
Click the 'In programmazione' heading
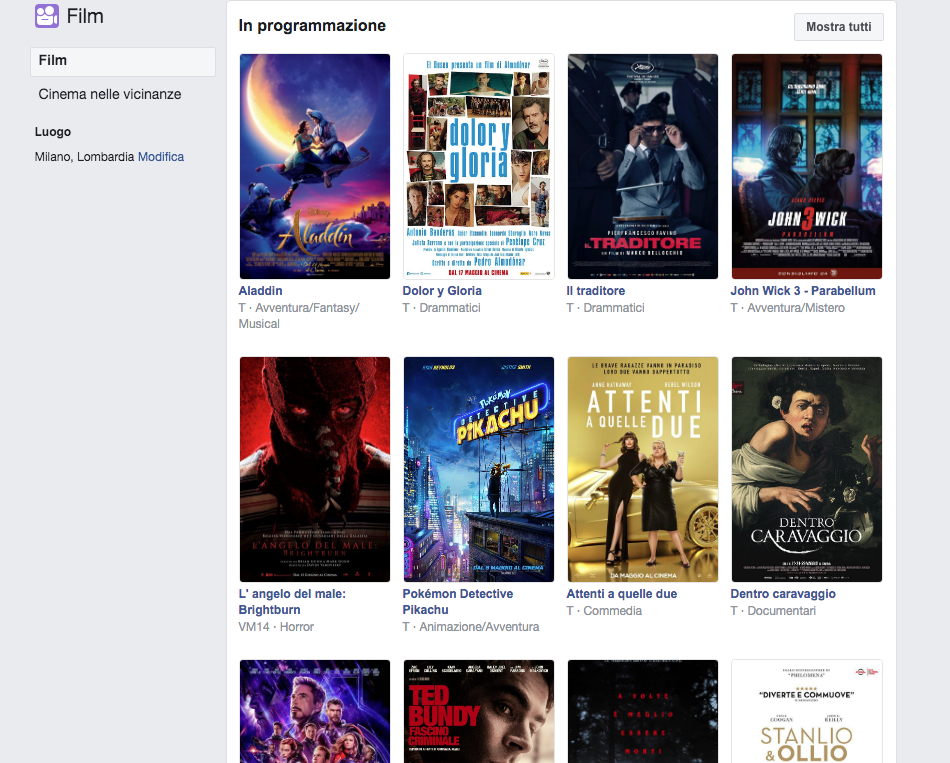click(312, 25)
